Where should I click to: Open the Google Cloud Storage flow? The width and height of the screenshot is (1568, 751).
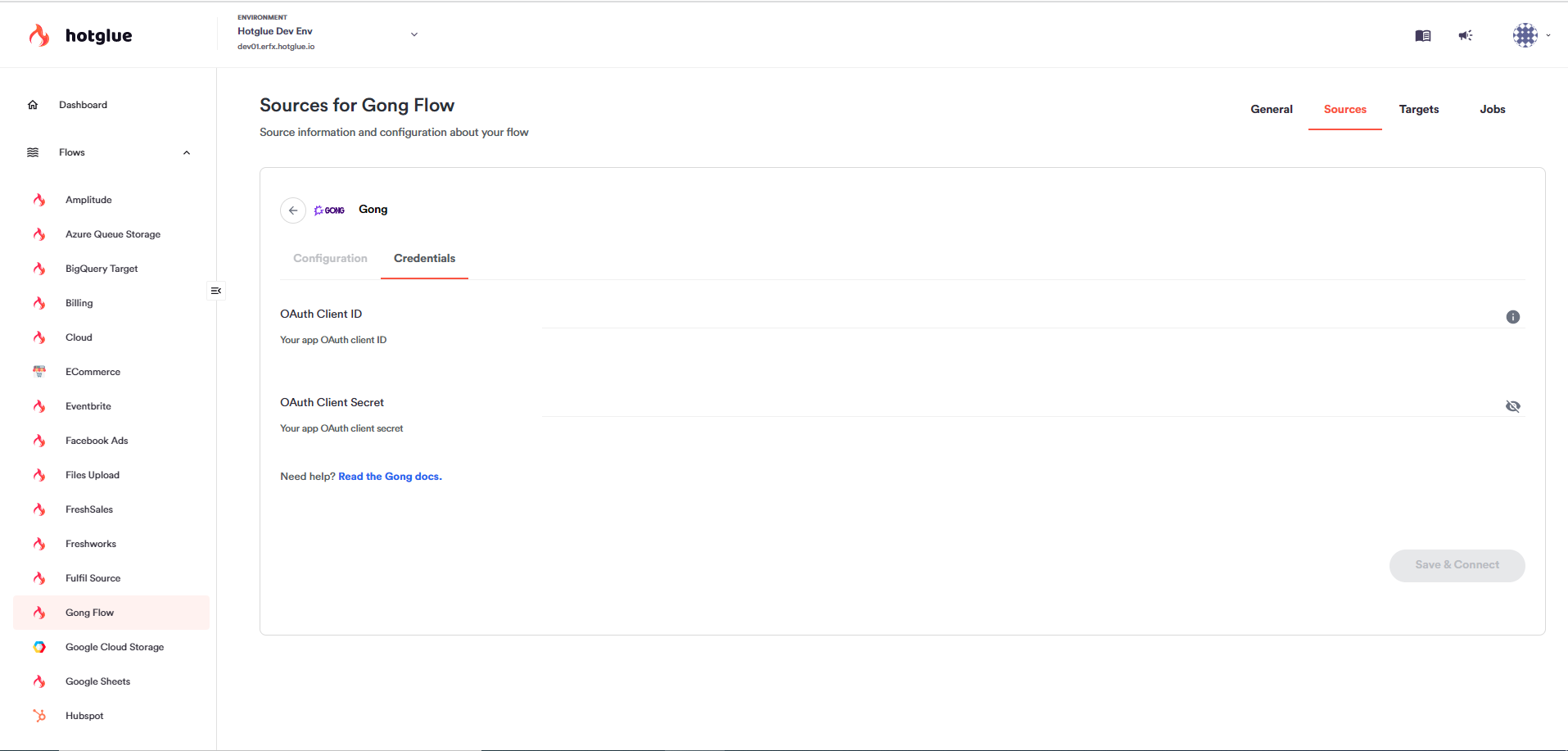click(115, 647)
